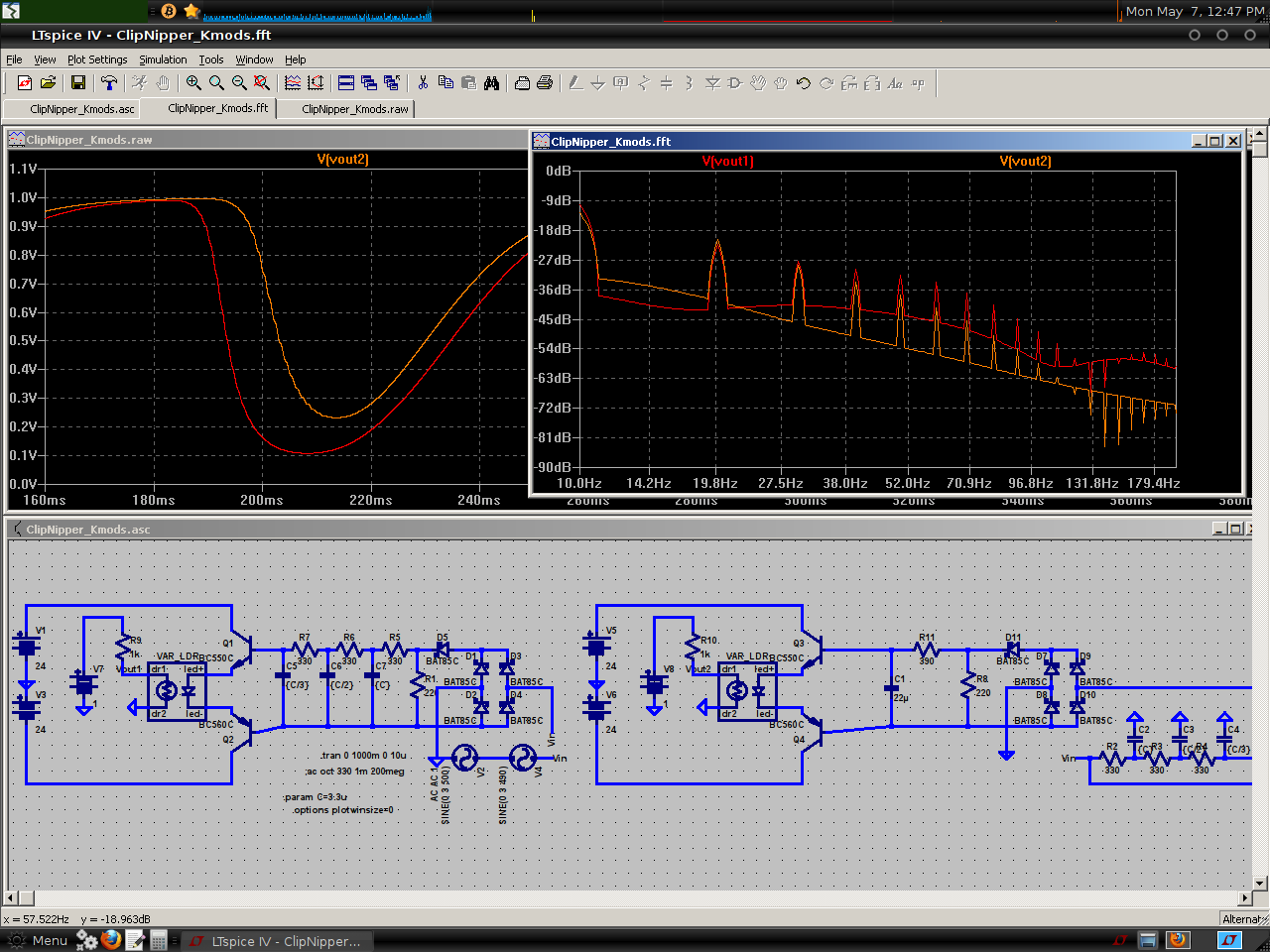Tile windows using toolbar icon
This screenshot has width=1270, height=952.
346,83
